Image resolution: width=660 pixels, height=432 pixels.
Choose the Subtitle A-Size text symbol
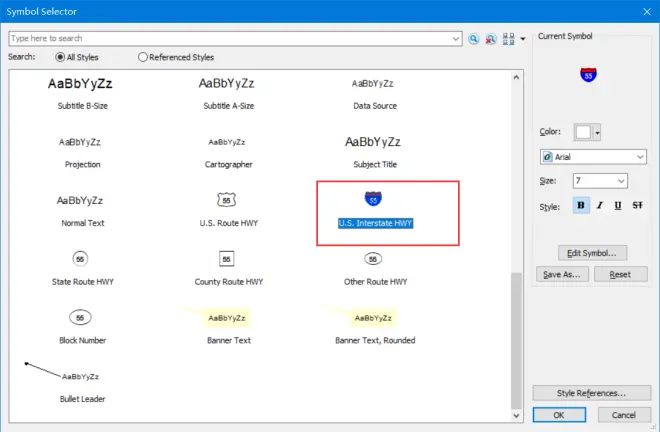[x=226, y=83]
